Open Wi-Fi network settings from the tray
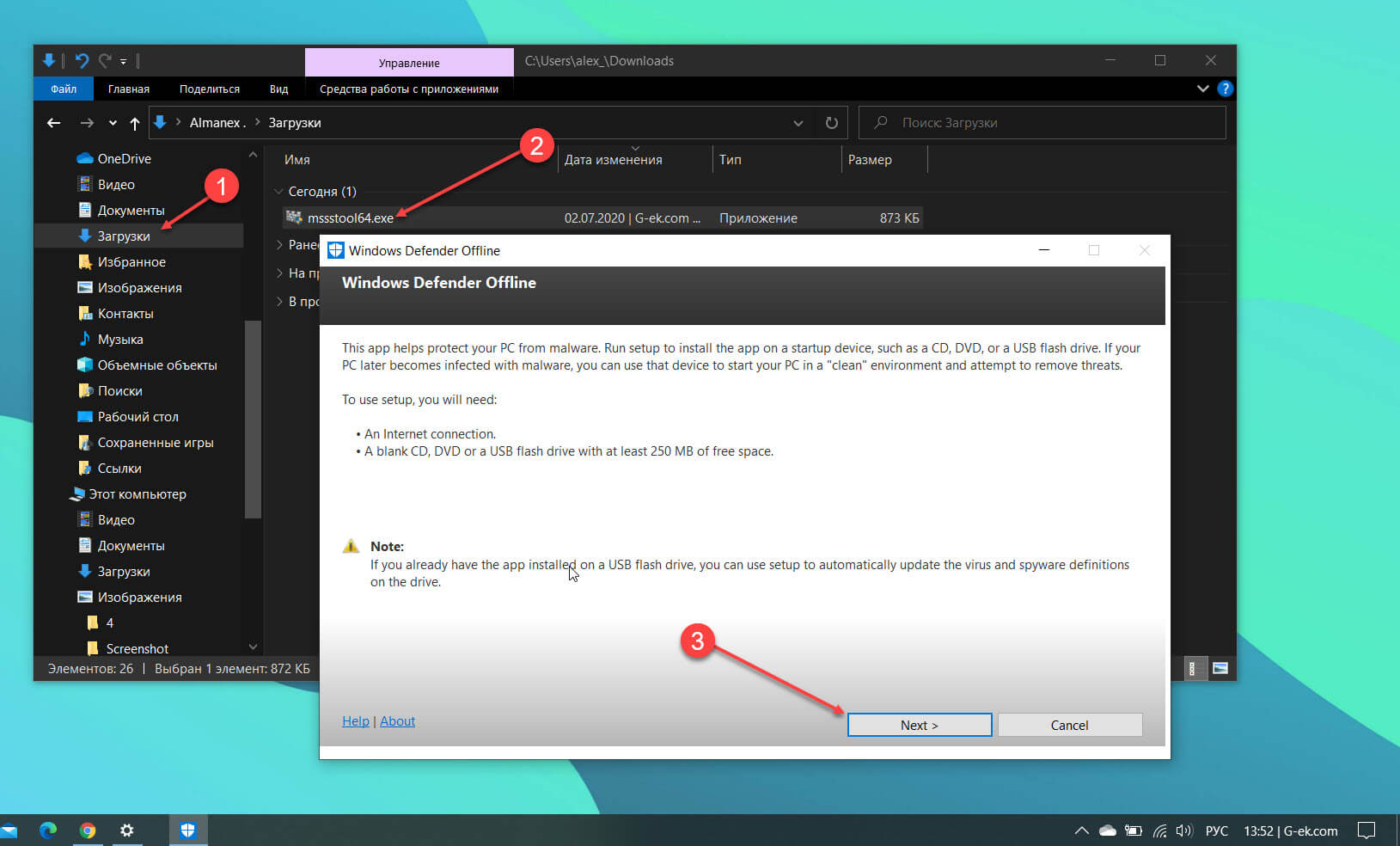 point(1159,830)
